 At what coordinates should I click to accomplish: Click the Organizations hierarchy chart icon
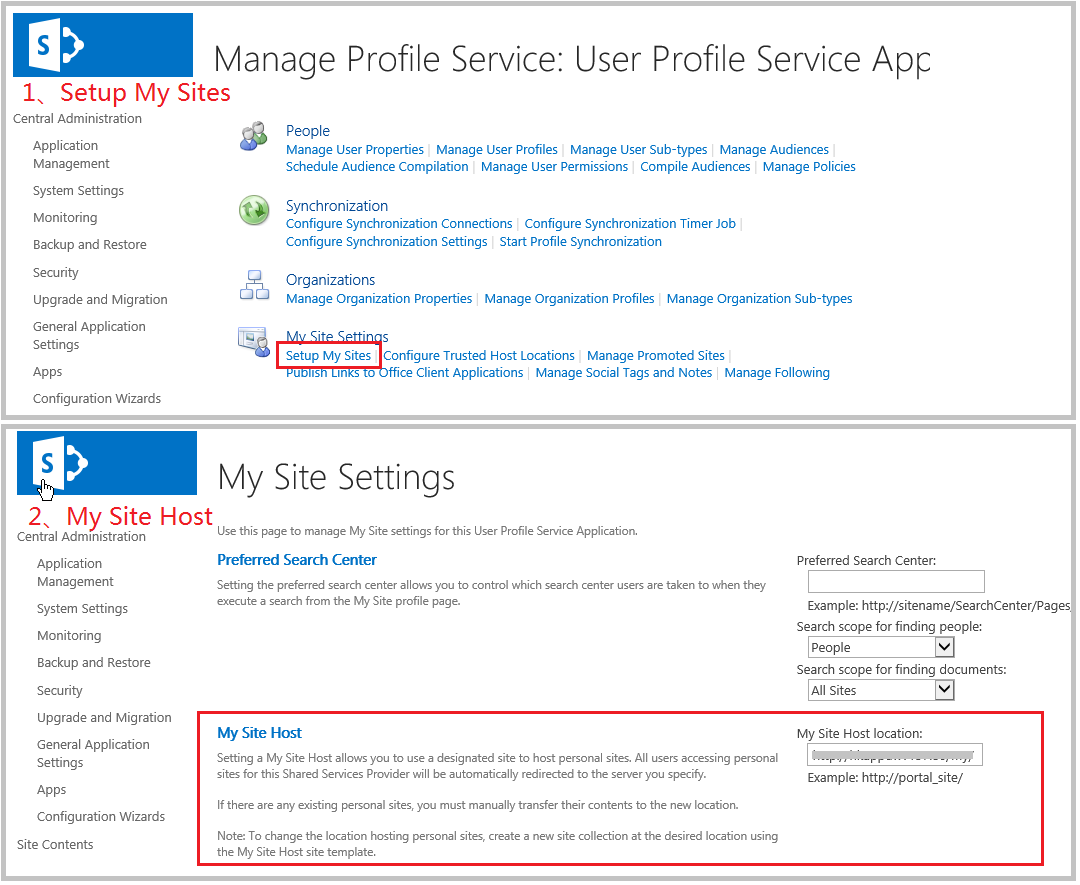tap(254, 285)
